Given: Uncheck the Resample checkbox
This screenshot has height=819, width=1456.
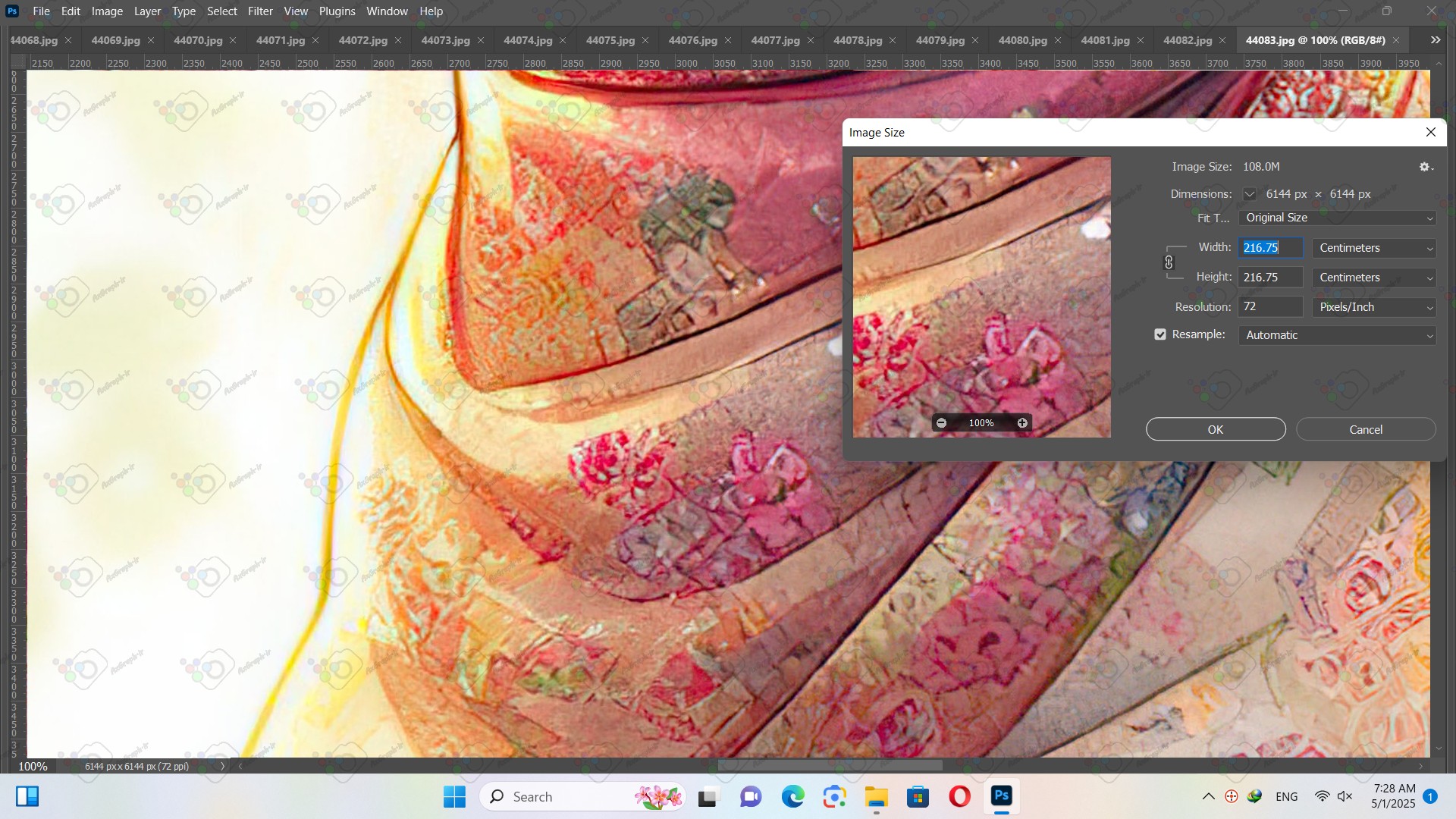Looking at the screenshot, I should [1160, 334].
